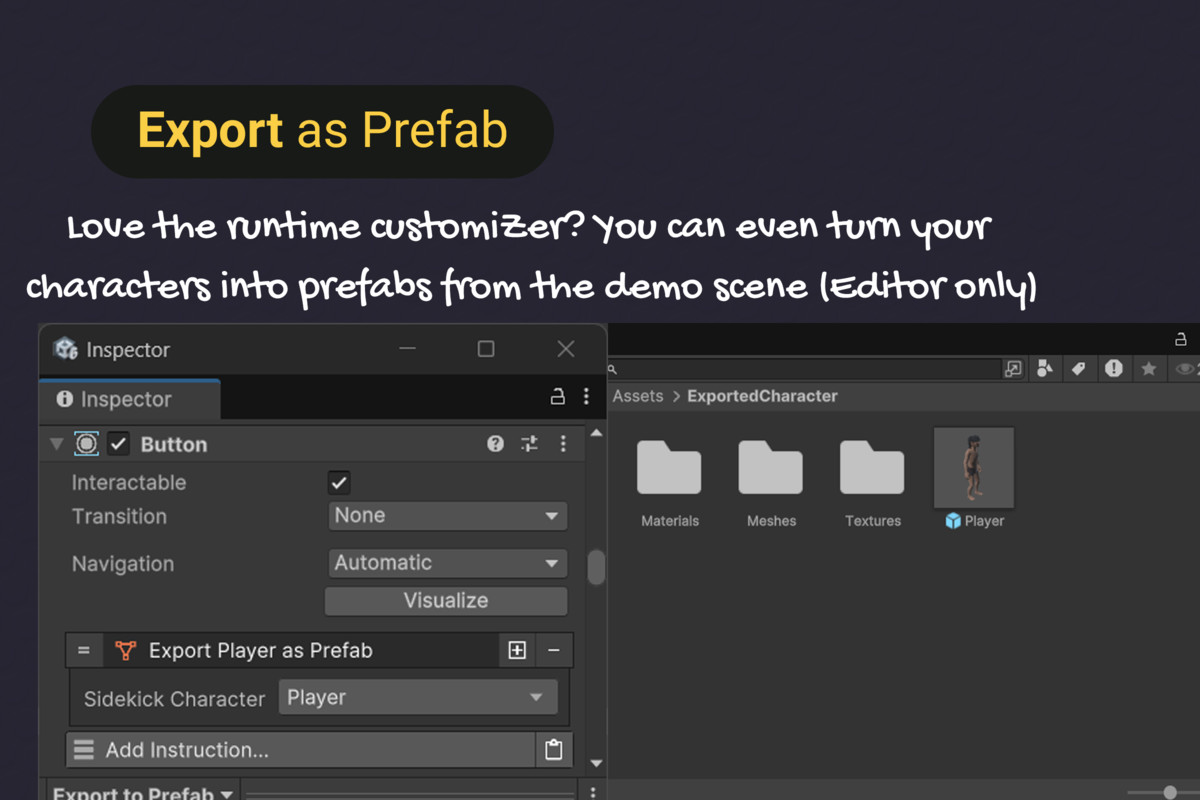Screen dimensions: 1200x800
Task: Open Button component presets
Action: [529, 443]
